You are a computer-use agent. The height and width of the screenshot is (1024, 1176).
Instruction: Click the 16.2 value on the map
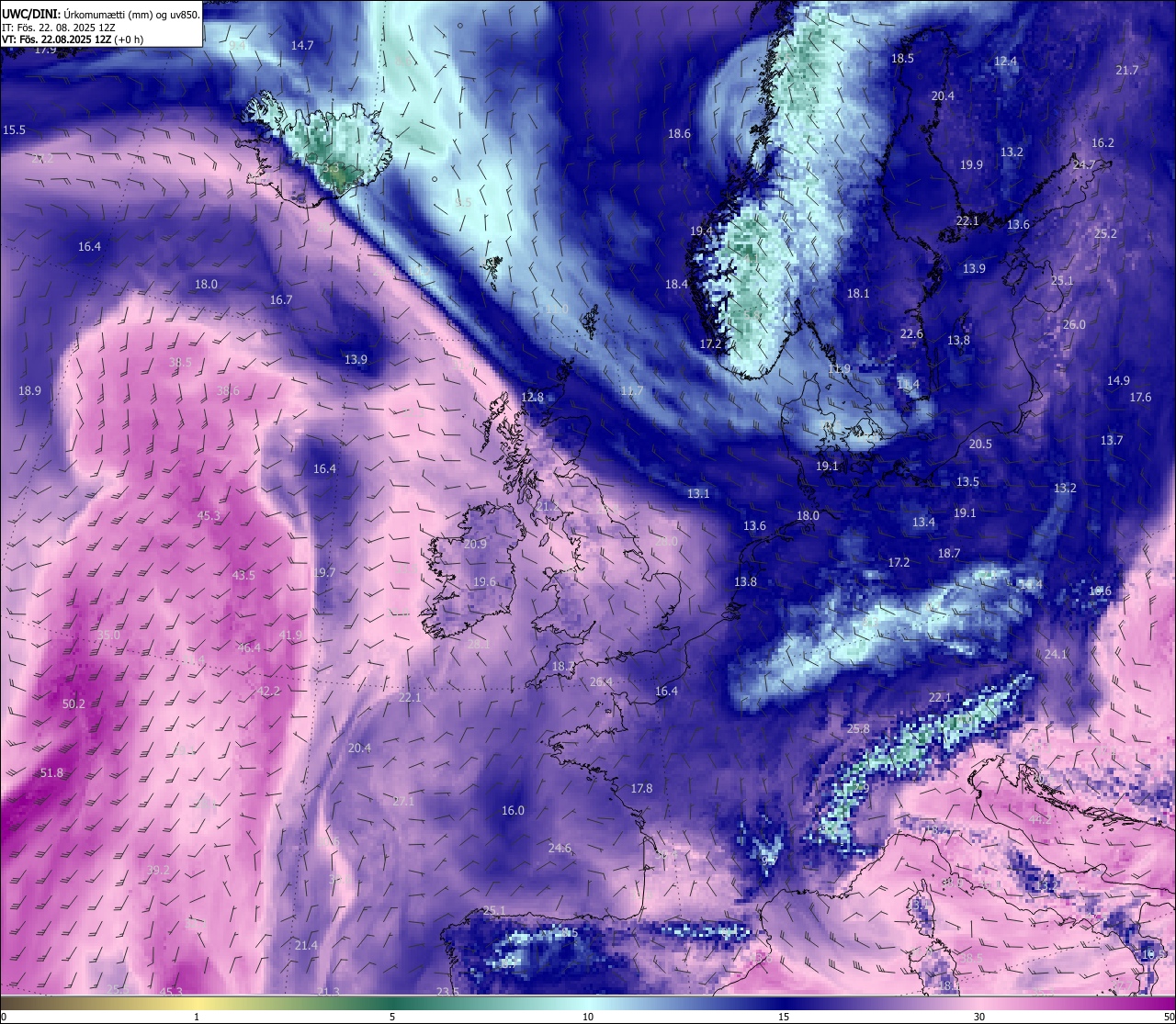[1102, 143]
